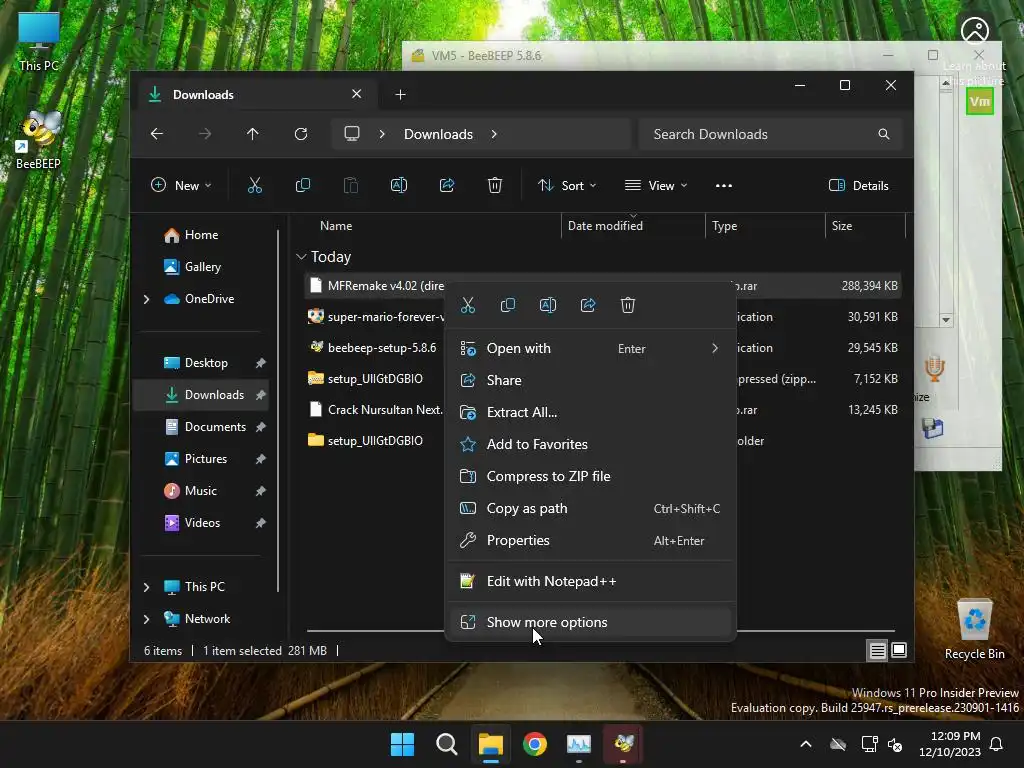
Task: Switch to large thumbnails view icon
Action: pos(899,650)
